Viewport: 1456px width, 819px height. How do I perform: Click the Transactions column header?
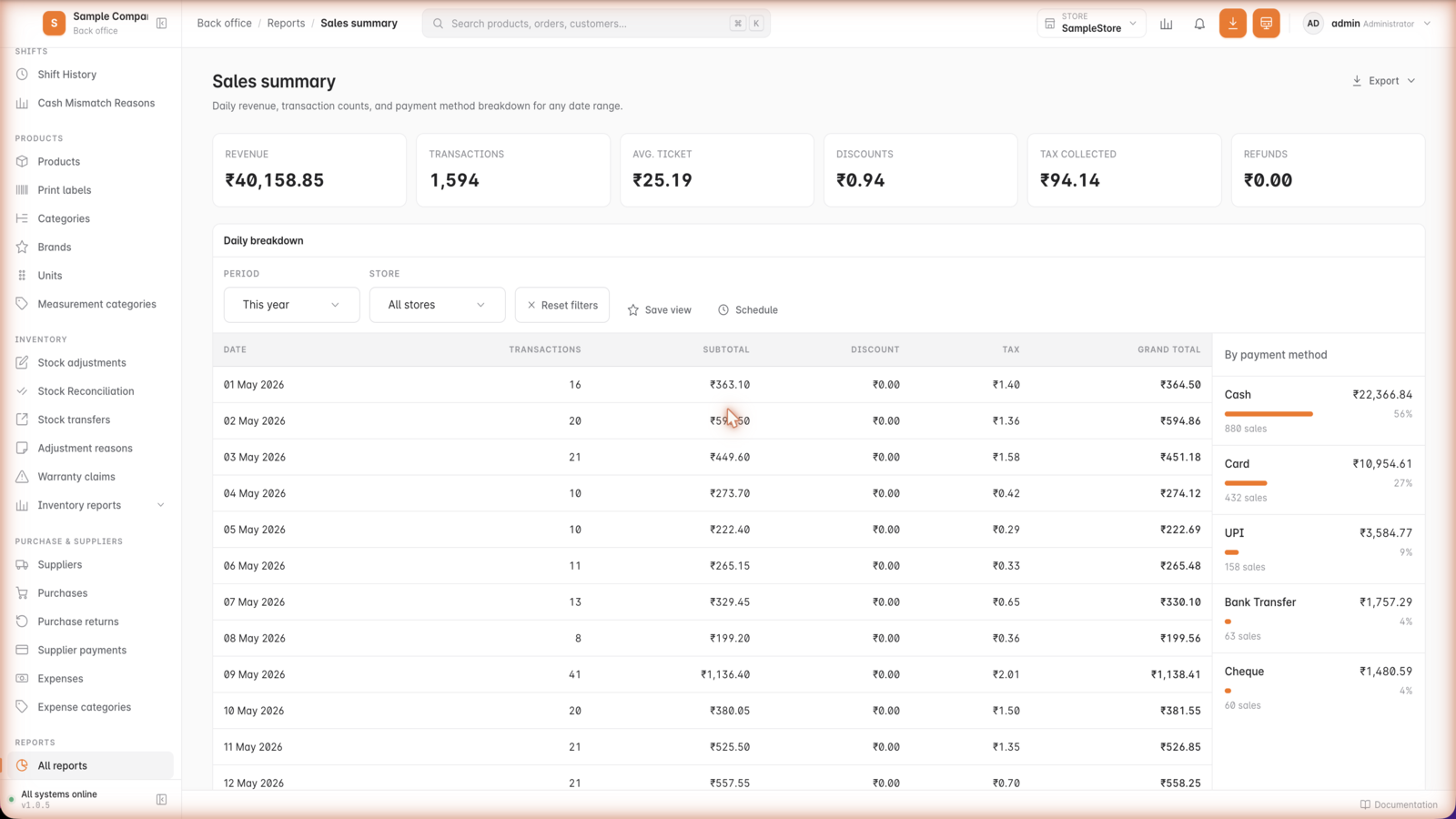click(544, 349)
